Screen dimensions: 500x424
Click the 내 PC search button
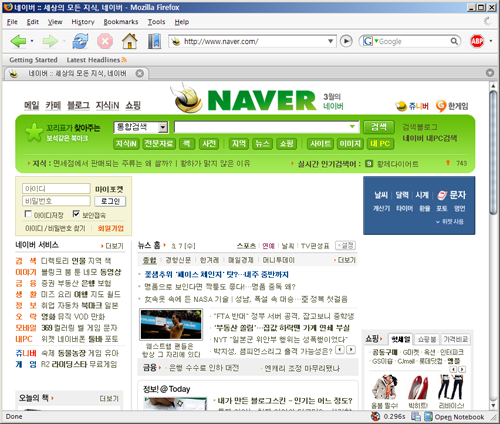click(x=380, y=144)
